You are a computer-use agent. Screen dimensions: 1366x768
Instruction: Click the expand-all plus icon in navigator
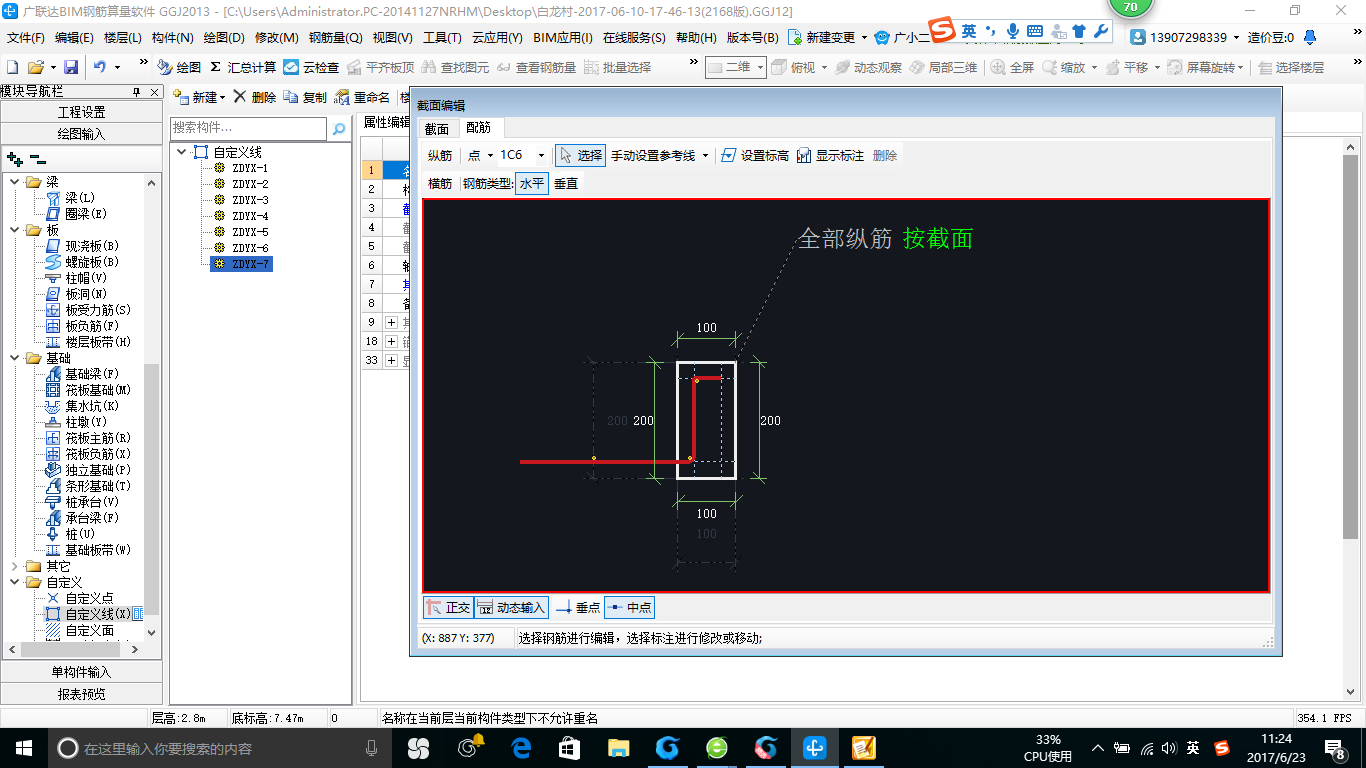pos(15,158)
